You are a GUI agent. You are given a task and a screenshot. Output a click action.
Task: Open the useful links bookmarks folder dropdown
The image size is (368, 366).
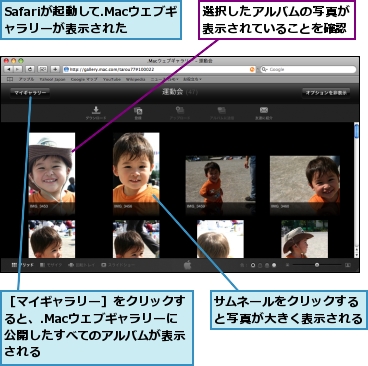192,79
